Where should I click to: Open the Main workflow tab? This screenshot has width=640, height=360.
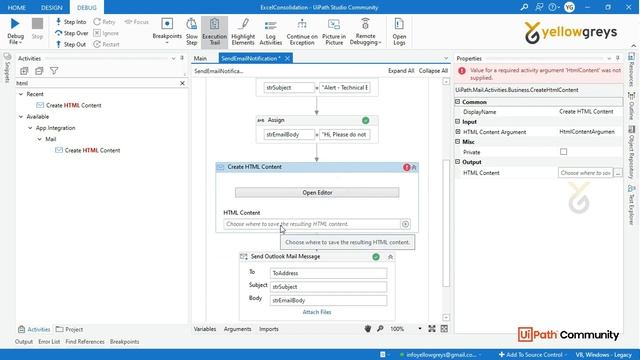200,58
